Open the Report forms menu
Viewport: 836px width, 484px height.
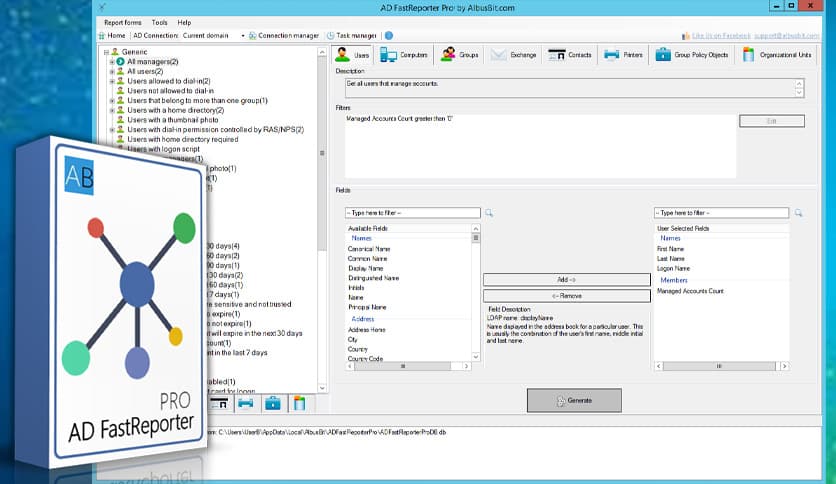coord(122,22)
